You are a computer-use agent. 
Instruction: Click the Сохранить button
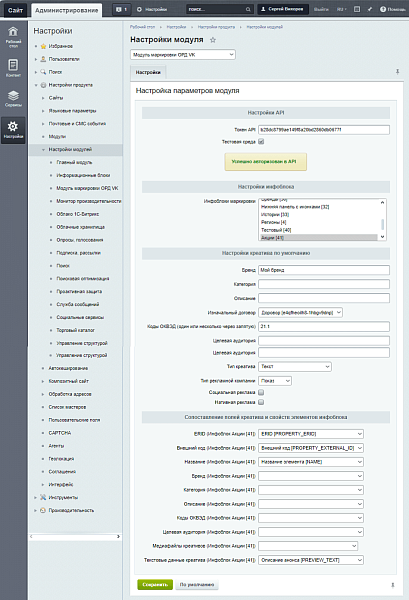(155, 585)
